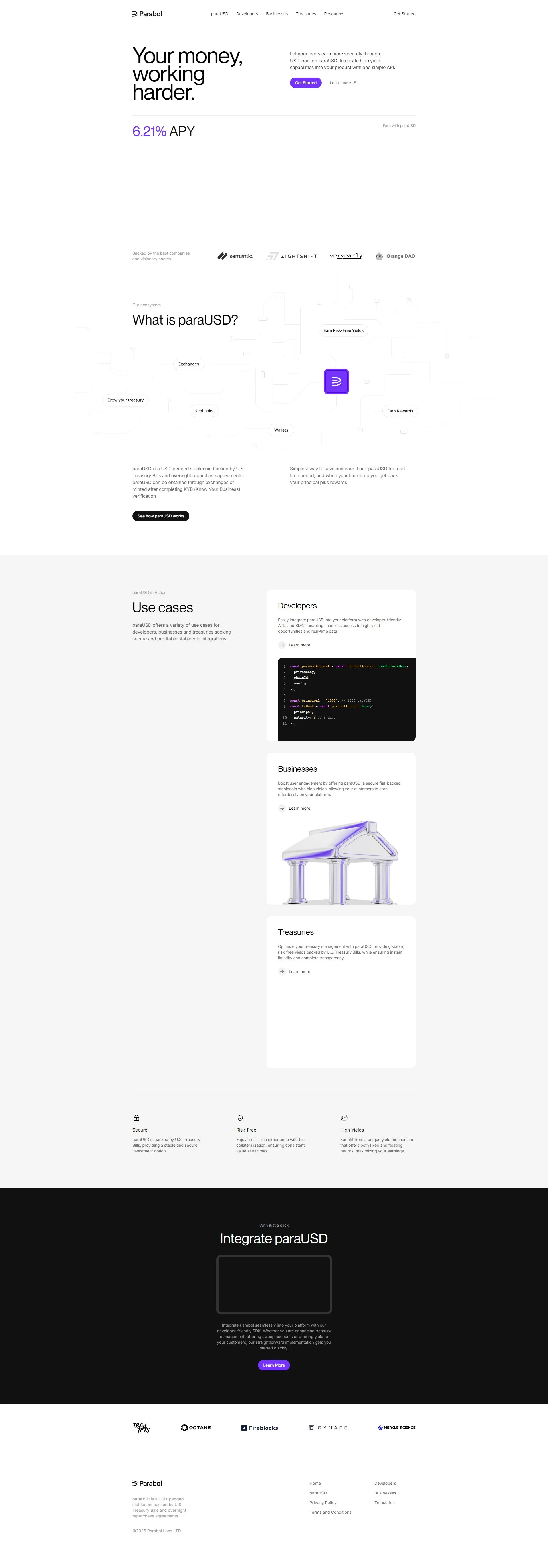Click the High Yields coin icon

[x=344, y=1118]
